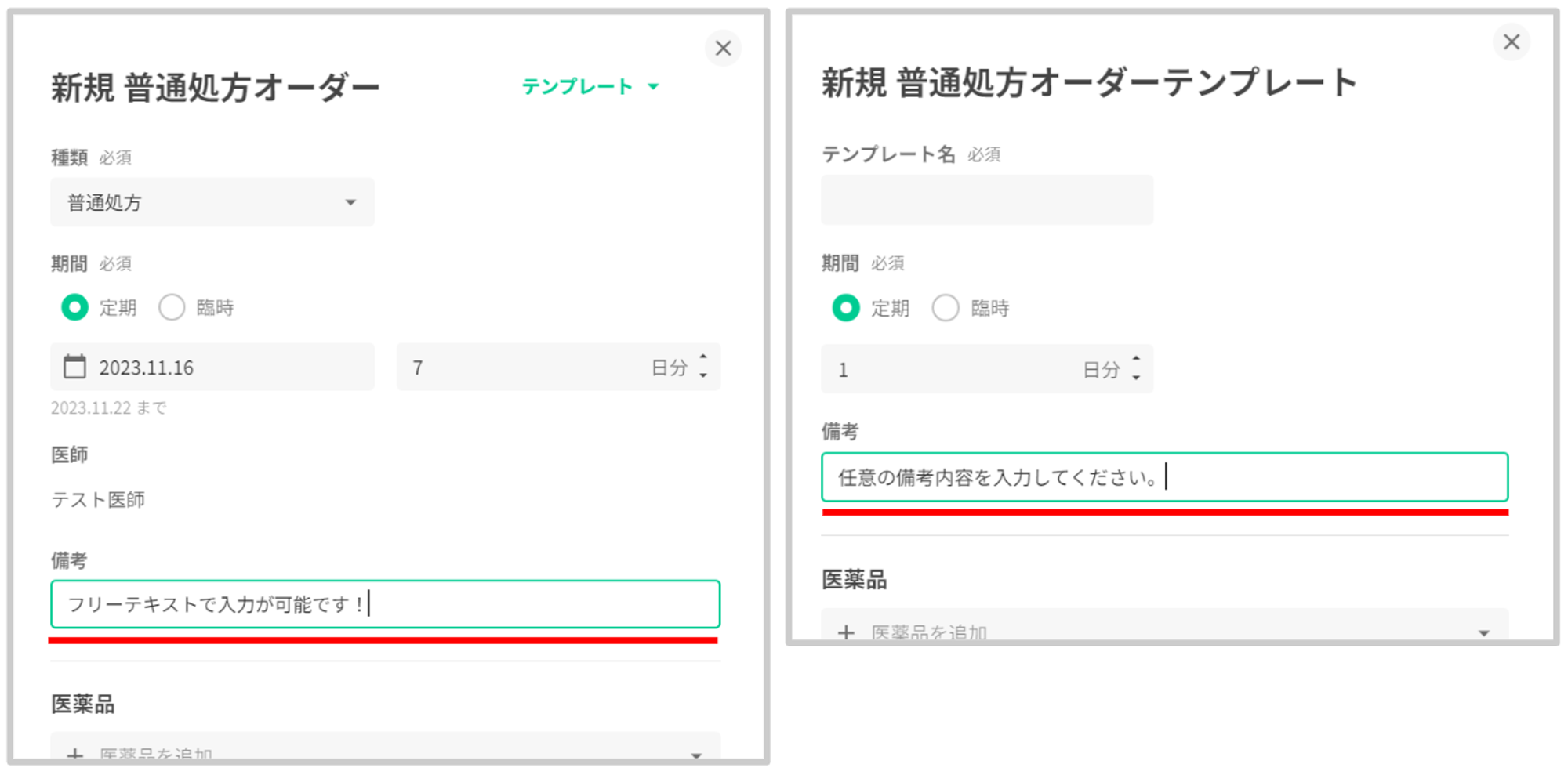Viewport: 1568px width, 775px height.
Task: Click the order 備考 free text field
Action: [x=384, y=604]
